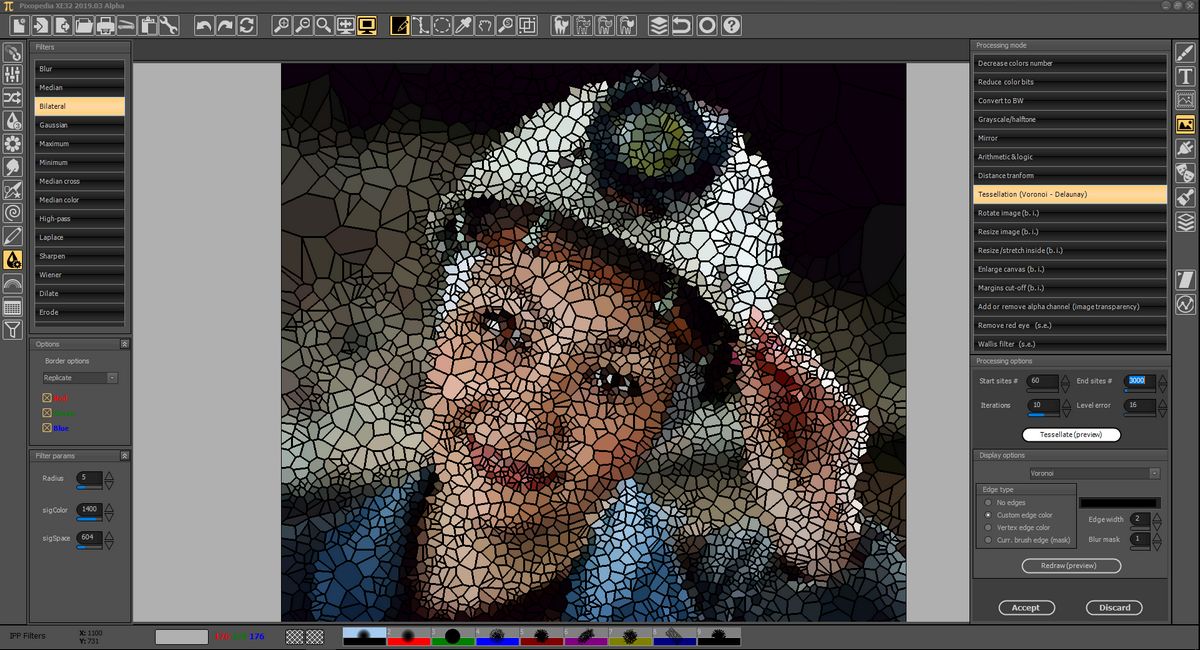Image resolution: width=1200 pixels, height=650 pixels.
Task: Click the calendar grid icon in left sidebar
Action: tap(13, 306)
